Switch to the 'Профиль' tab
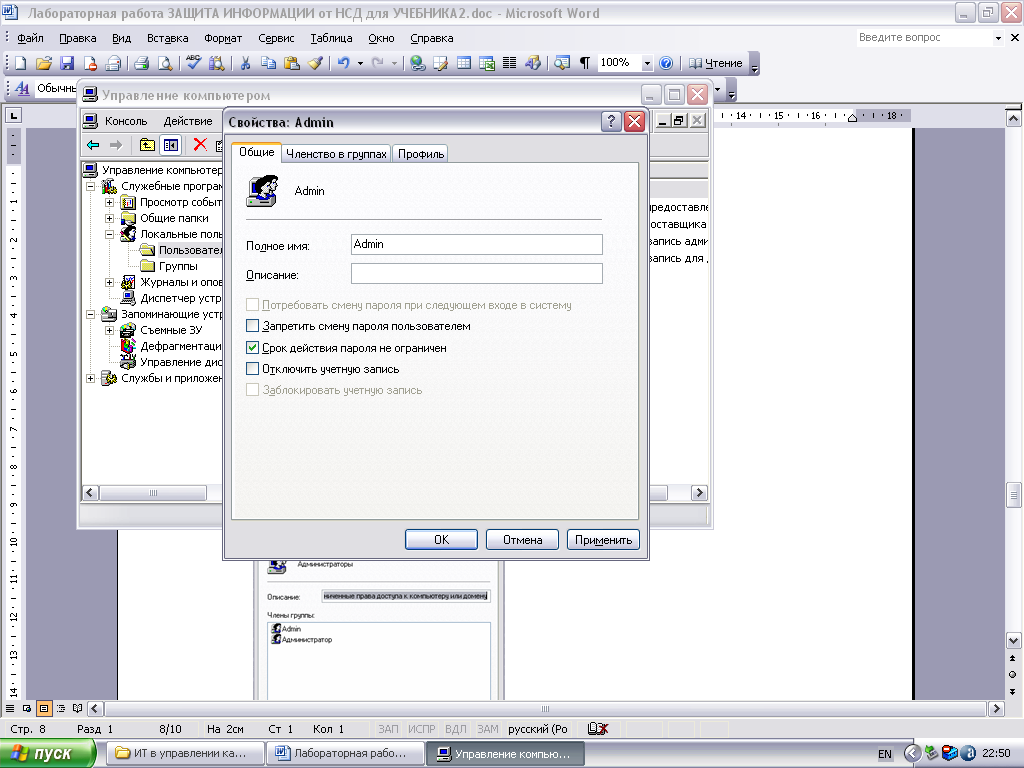Image resolution: width=1024 pixels, height=768 pixels. point(421,153)
